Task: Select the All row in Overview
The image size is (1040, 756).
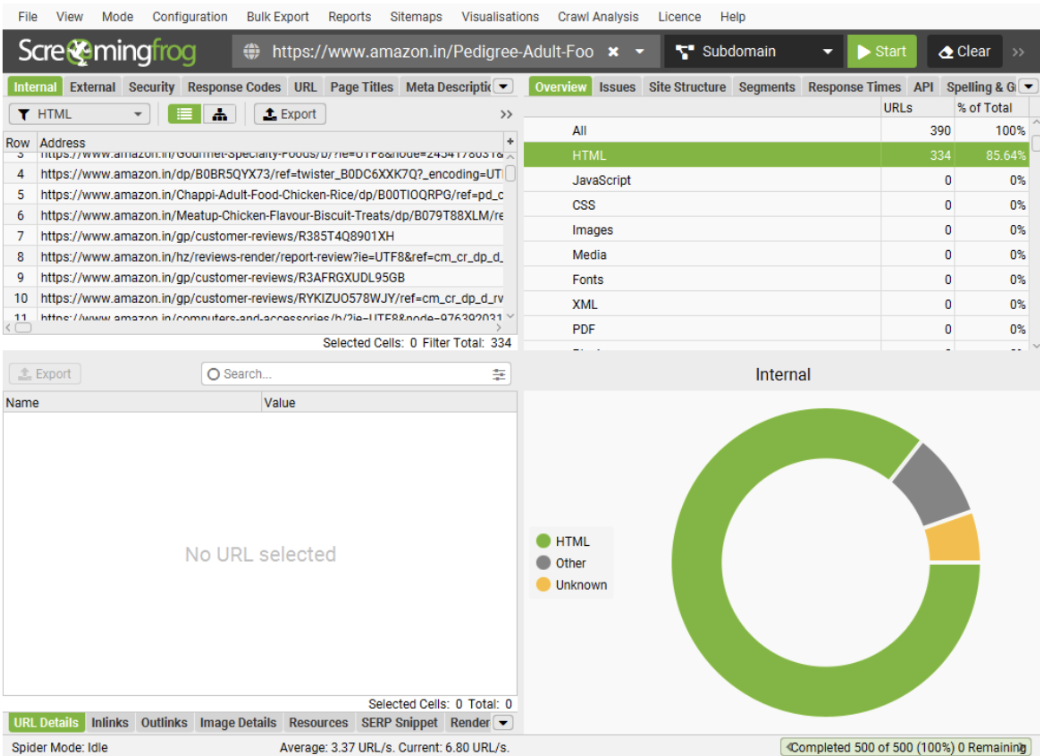Action: point(776,131)
